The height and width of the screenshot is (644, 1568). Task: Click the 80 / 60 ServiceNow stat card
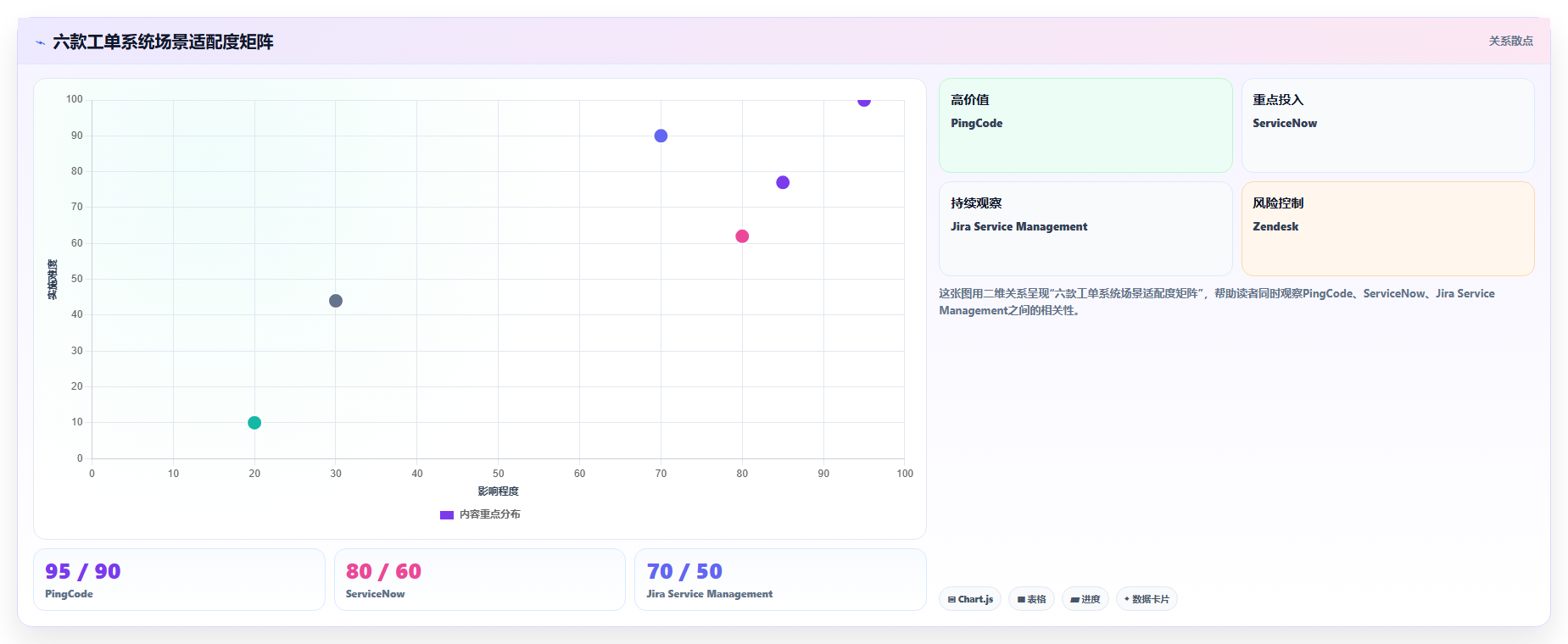[480, 580]
